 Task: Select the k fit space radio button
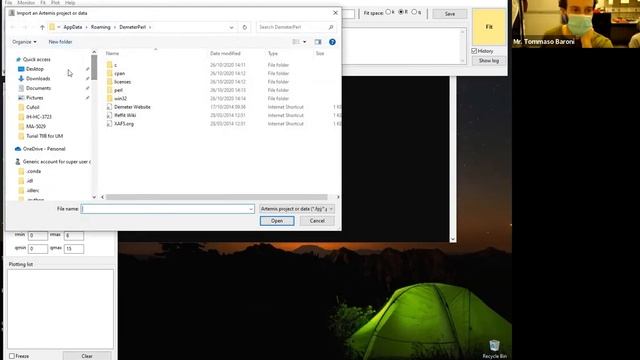(x=388, y=12)
